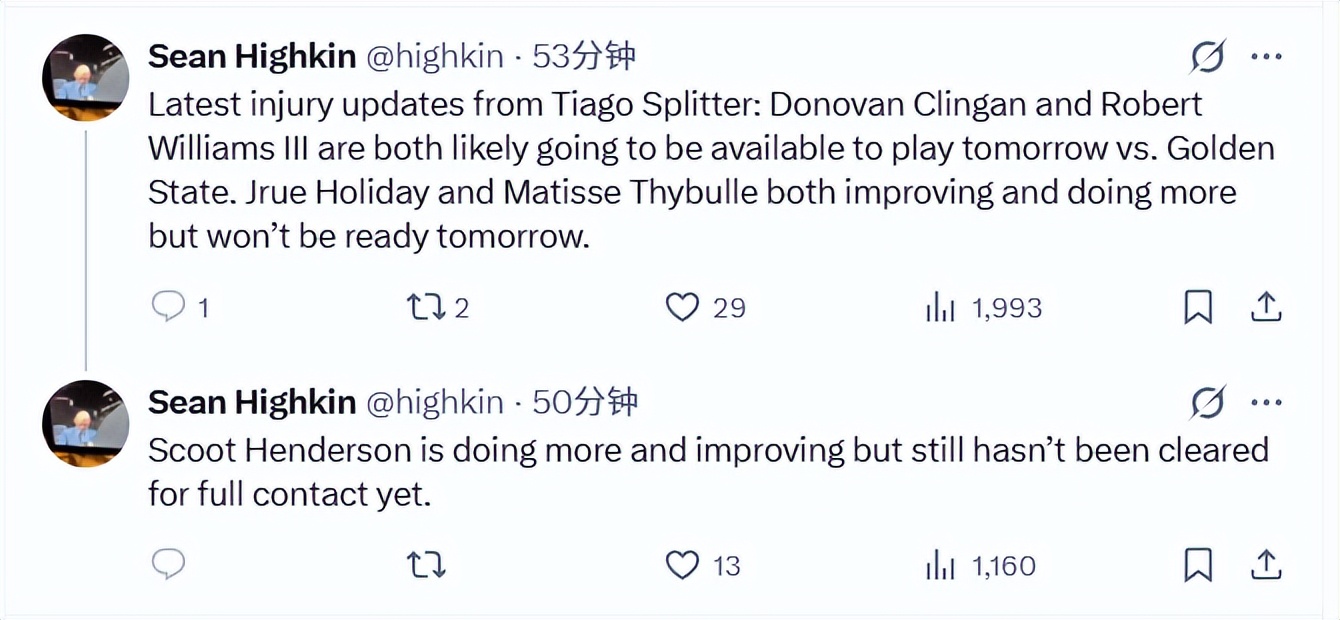The image size is (1340, 620).
Task: Bookmark the Golden State injury update tweet
Action: pos(1198,307)
